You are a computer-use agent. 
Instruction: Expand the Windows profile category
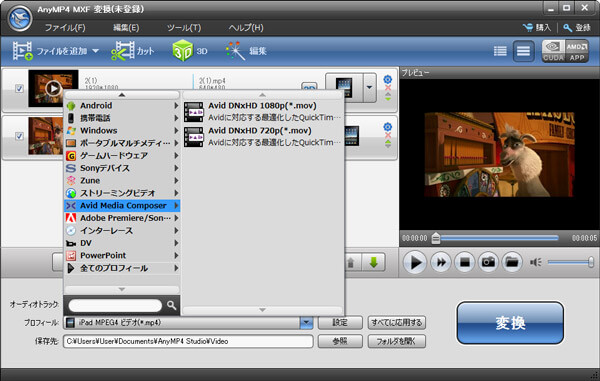point(122,130)
